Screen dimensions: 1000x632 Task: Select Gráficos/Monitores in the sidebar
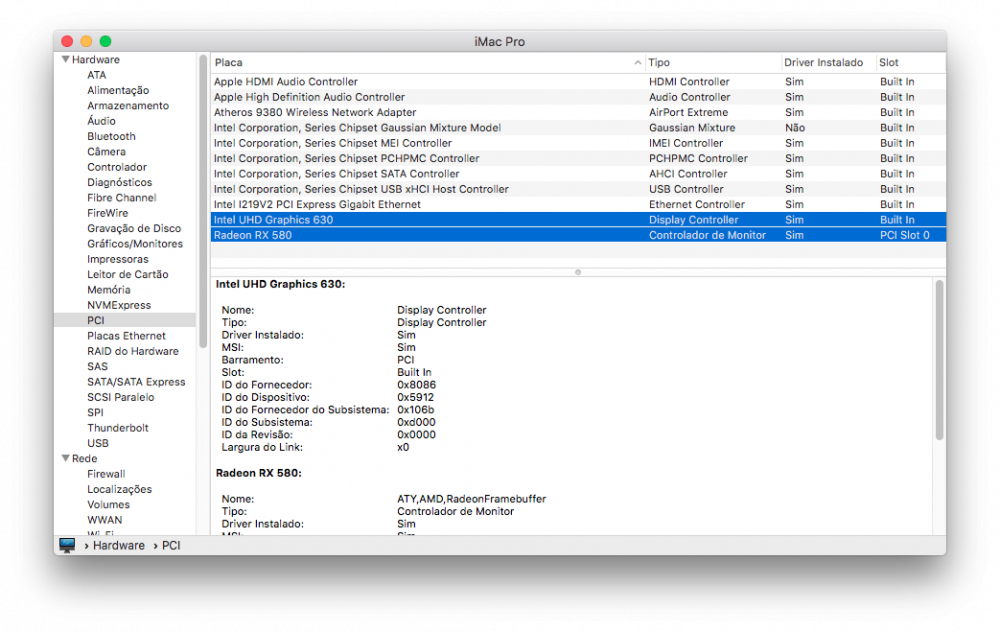tap(135, 244)
